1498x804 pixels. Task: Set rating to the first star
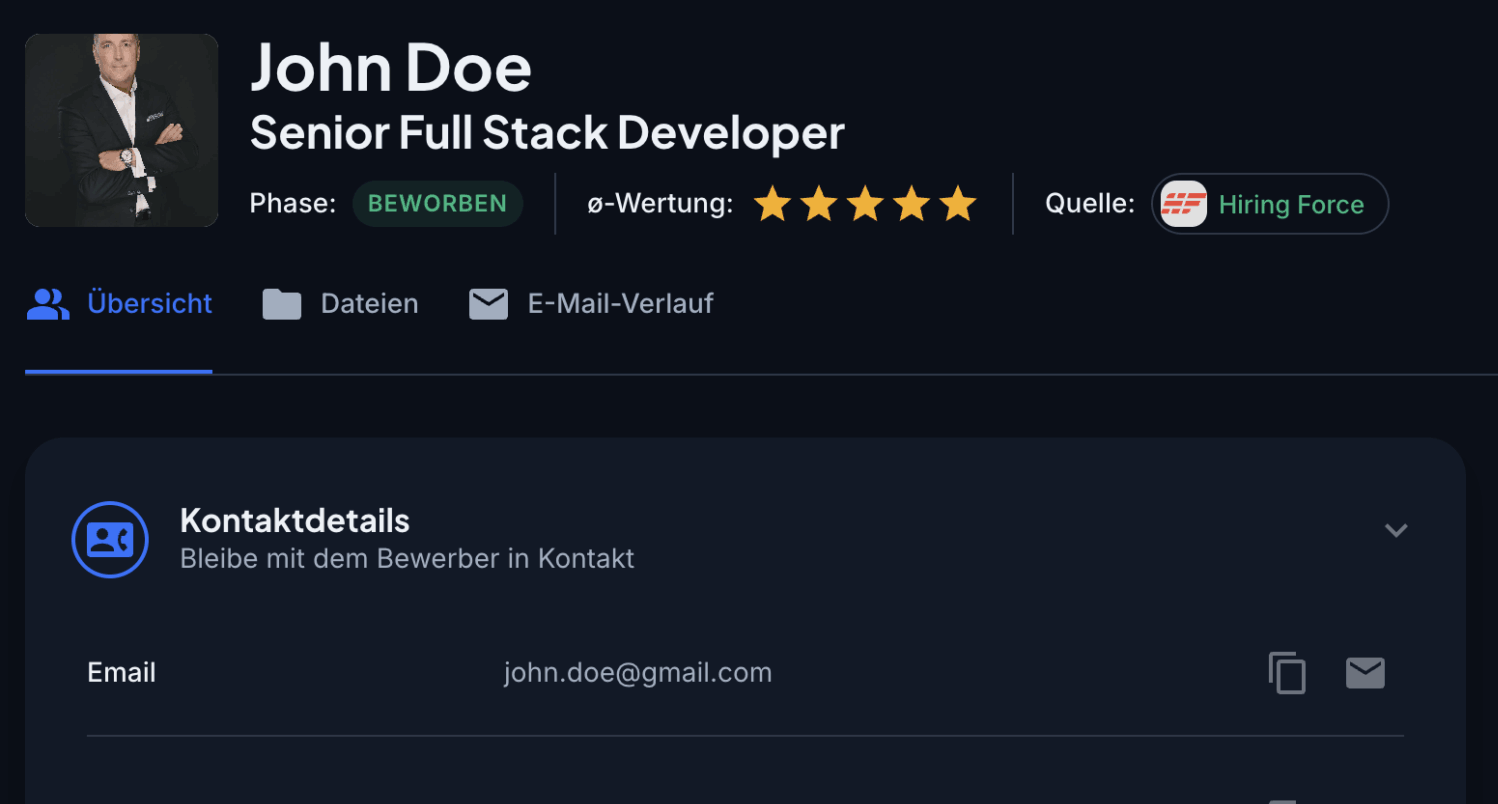(772, 204)
